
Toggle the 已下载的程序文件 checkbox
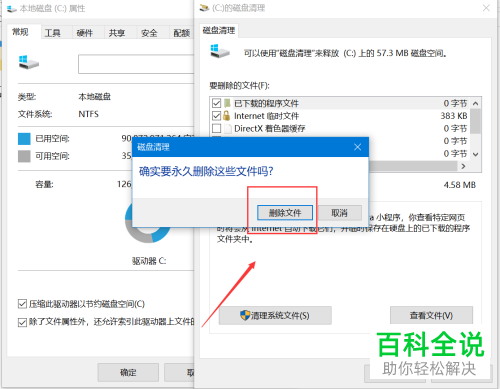point(216,103)
